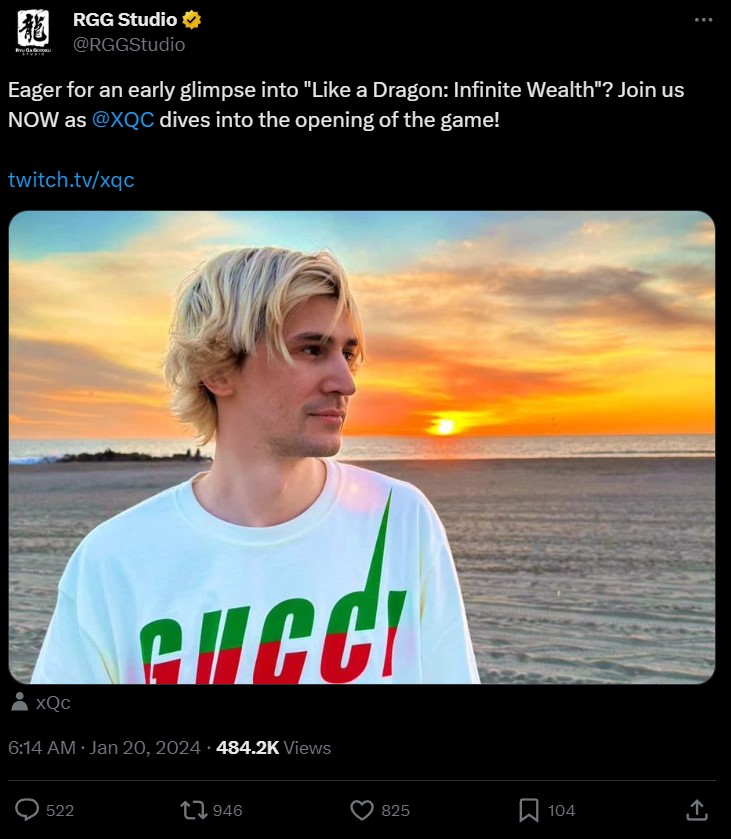The width and height of the screenshot is (731, 839).
Task: Open the beach sunset photo
Action: point(362,447)
